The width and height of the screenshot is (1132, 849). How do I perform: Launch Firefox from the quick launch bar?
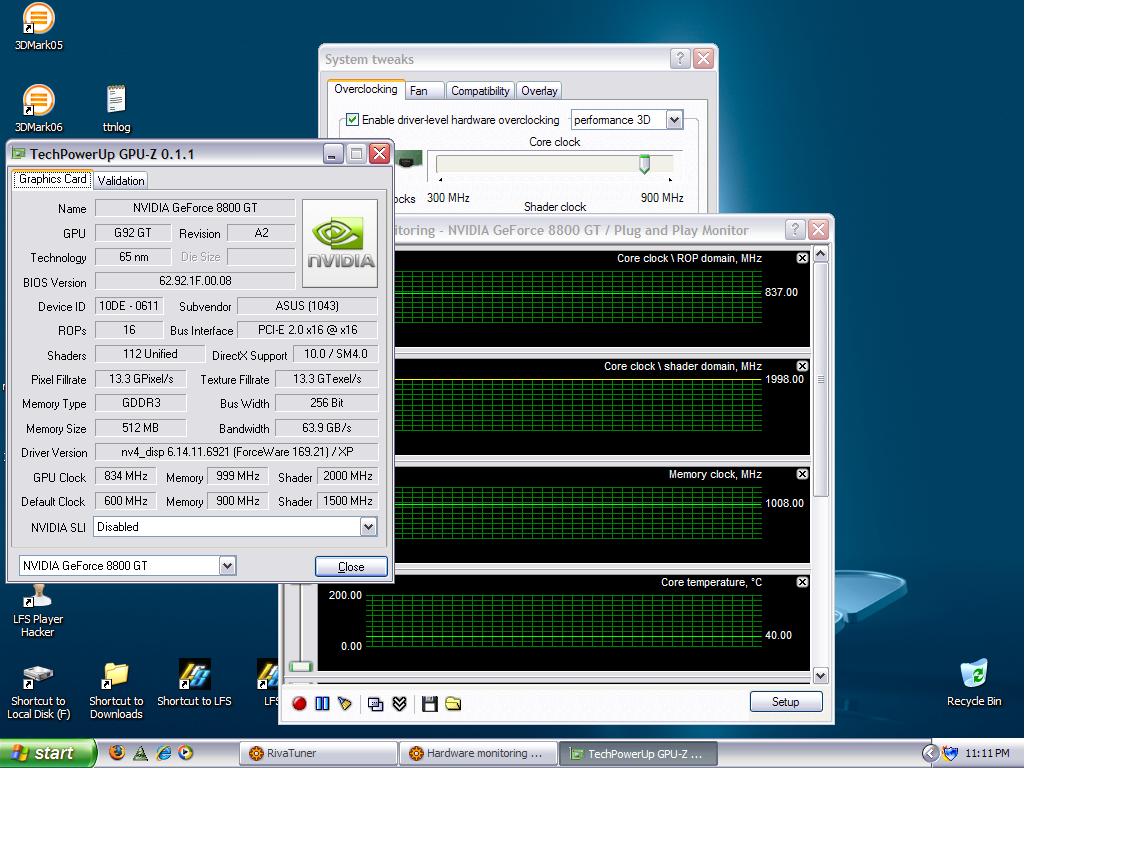tap(116, 752)
